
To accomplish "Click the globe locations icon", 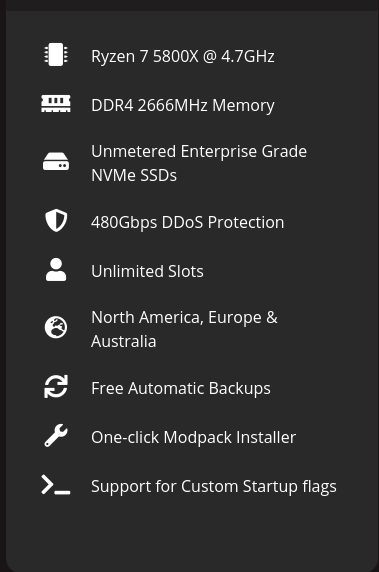I will pyautogui.click(x=56, y=327).
